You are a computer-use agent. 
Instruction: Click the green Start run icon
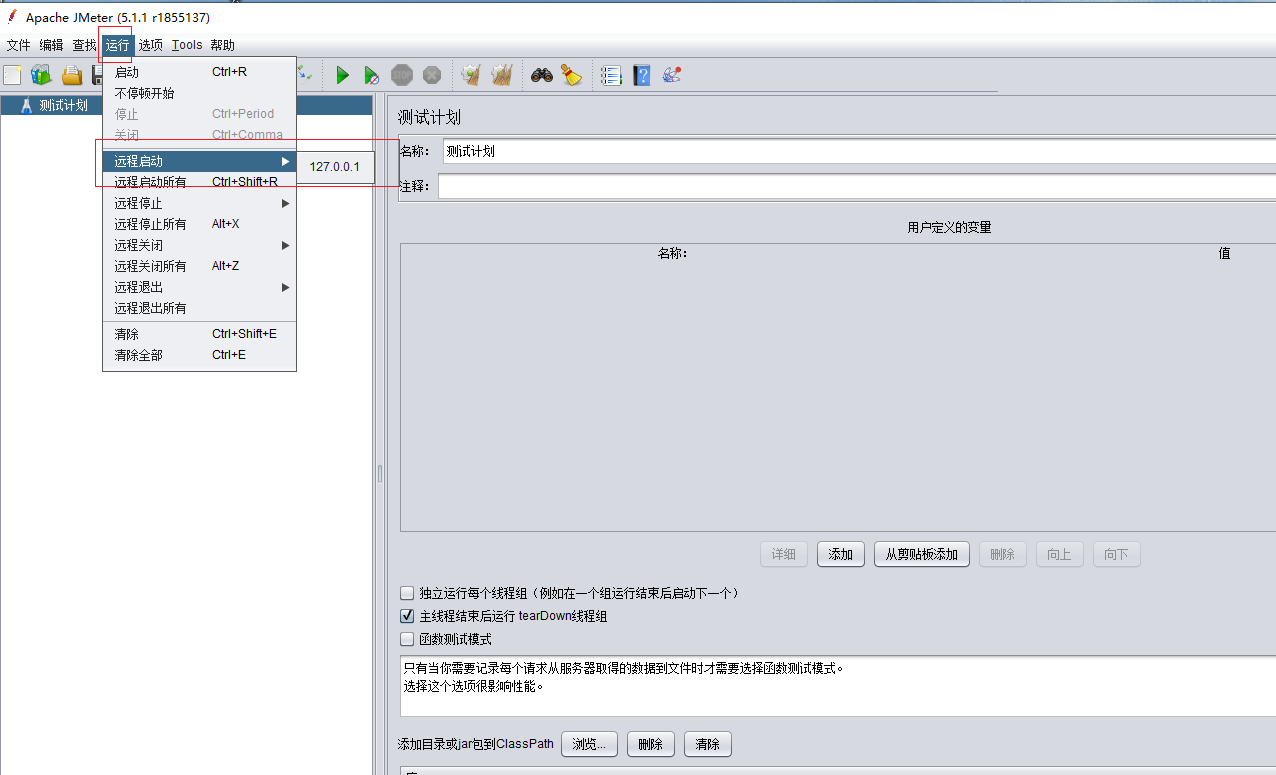pos(342,75)
